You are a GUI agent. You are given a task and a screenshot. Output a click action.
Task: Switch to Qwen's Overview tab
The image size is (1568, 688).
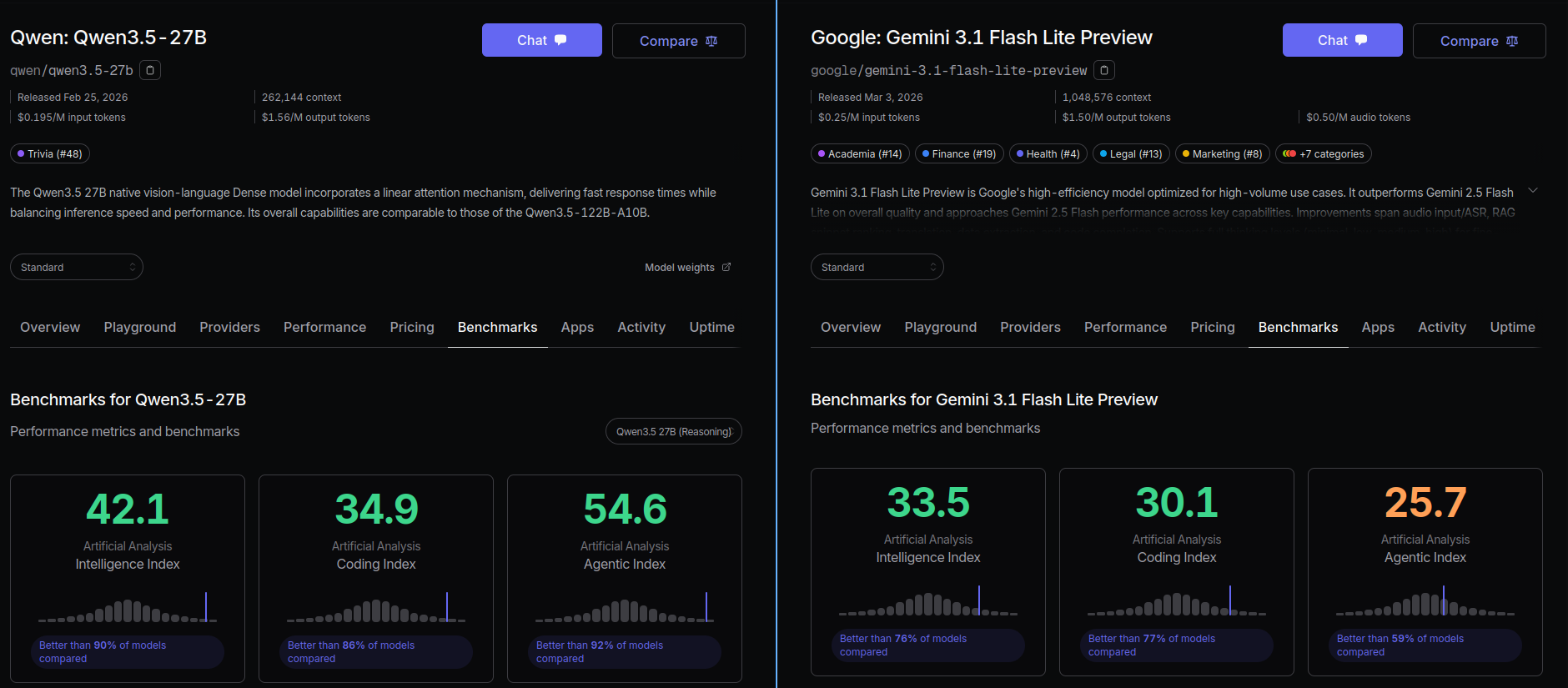tap(50, 328)
